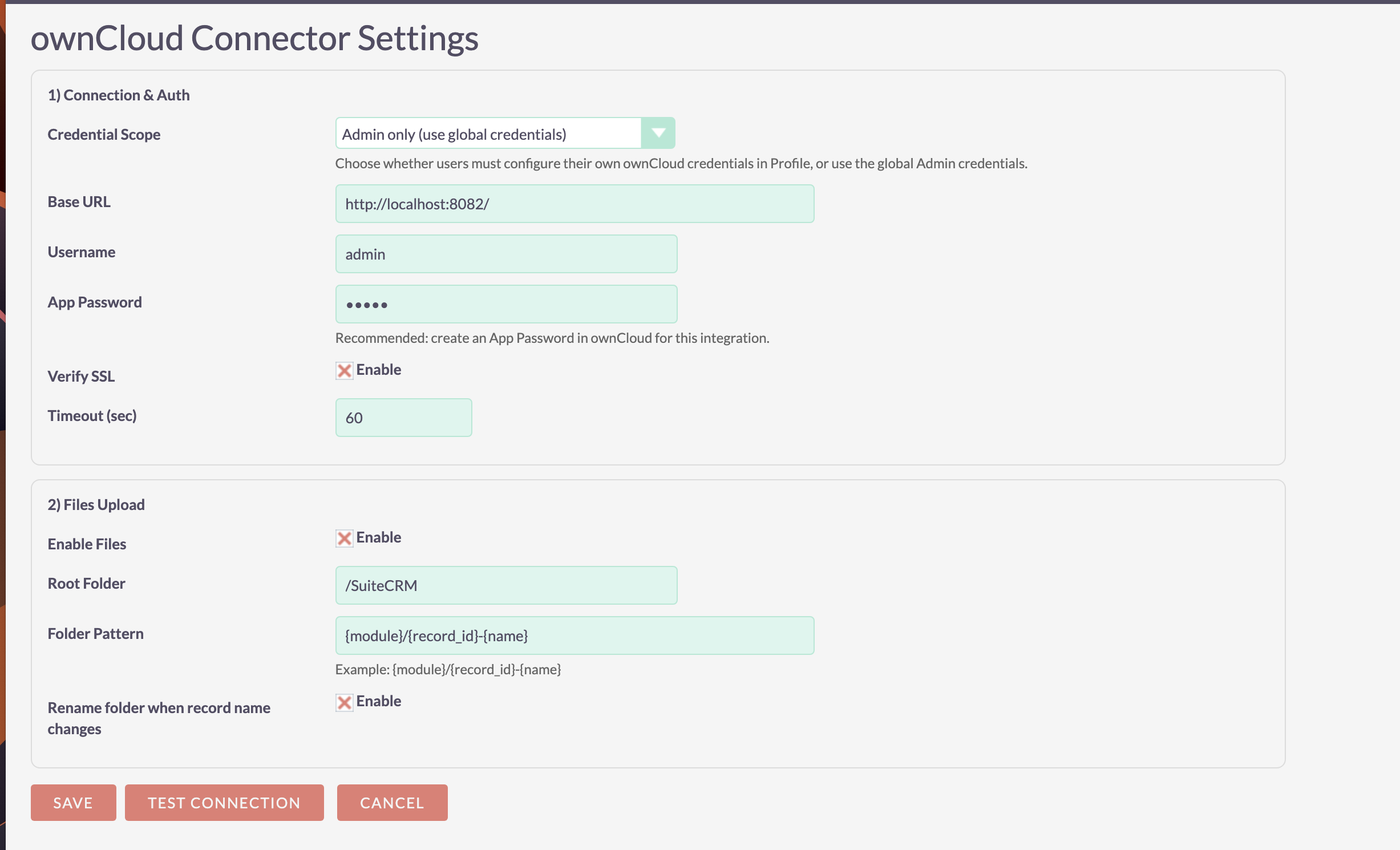Image resolution: width=1400 pixels, height=850 pixels.
Task: Click the Folder Pattern input field
Action: tap(574, 636)
